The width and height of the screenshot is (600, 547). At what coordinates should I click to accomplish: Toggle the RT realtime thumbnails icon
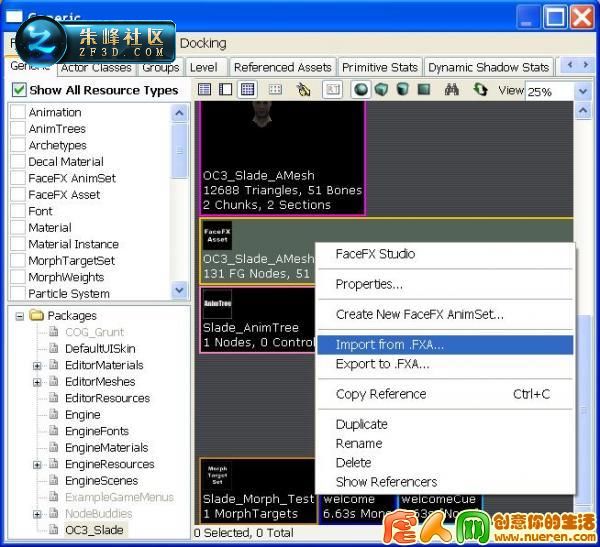(332, 90)
